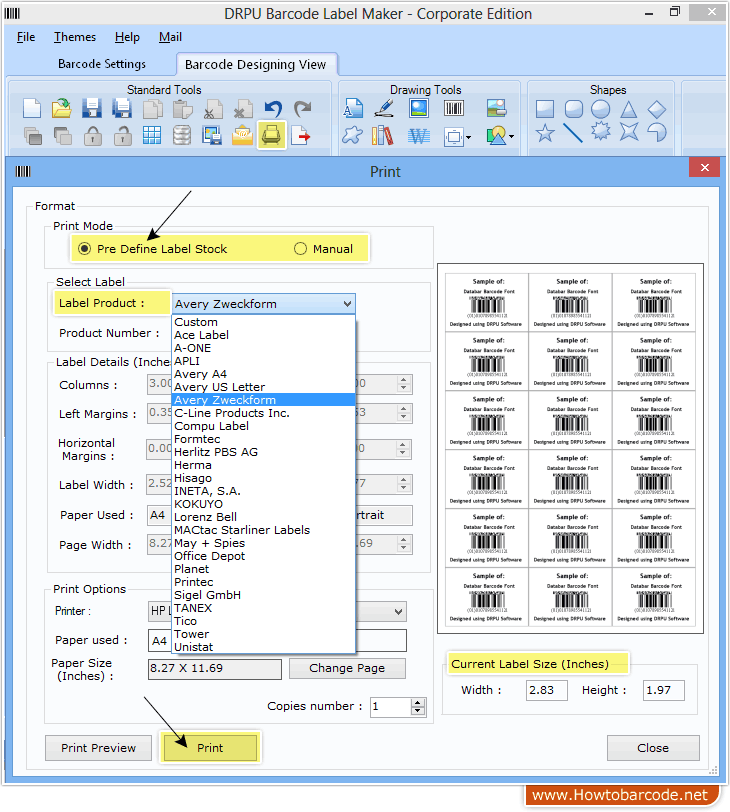Click the Open folder icon
Image resolution: width=730 pixels, height=812 pixels.
tap(62, 109)
